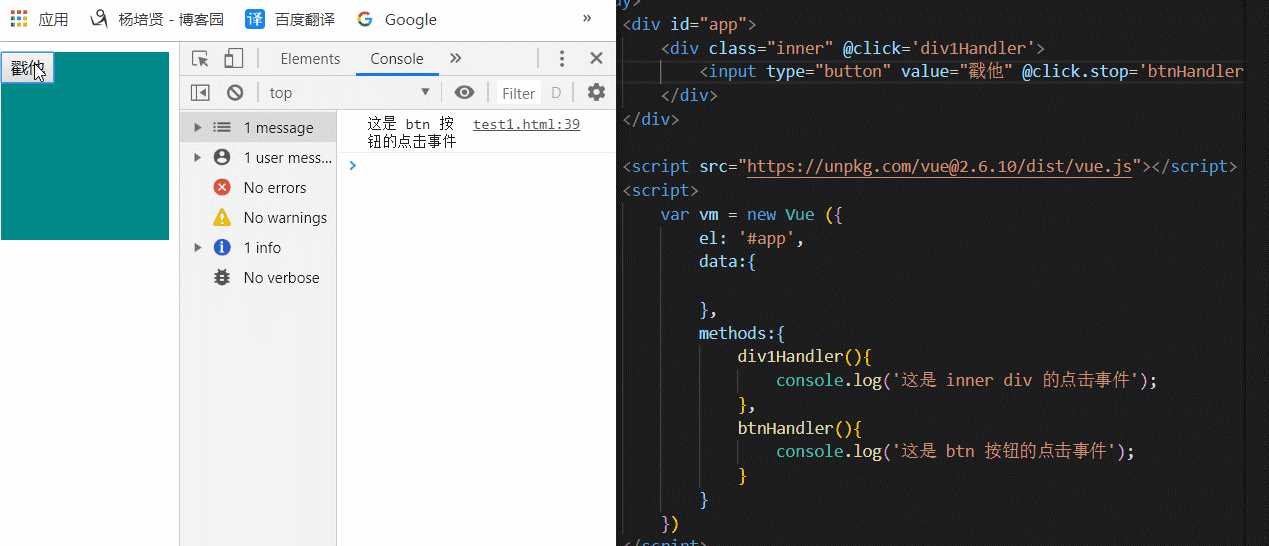
Task: Switch to the Elements tab
Action: [310, 59]
